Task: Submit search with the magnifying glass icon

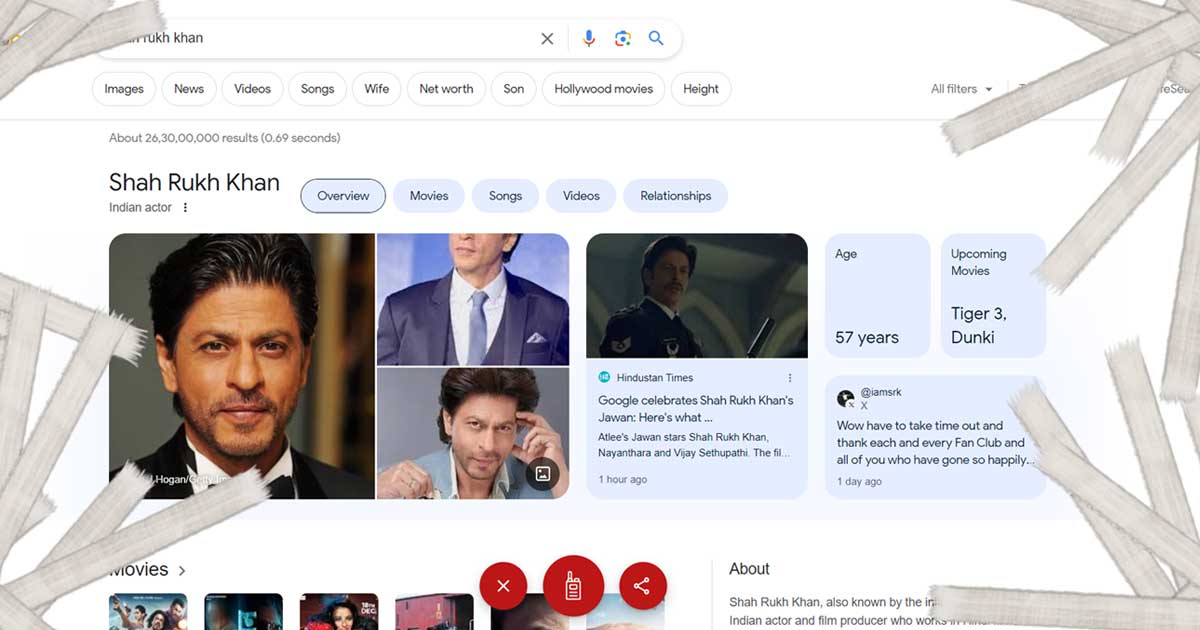Action: pyautogui.click(x=656, y=39)
